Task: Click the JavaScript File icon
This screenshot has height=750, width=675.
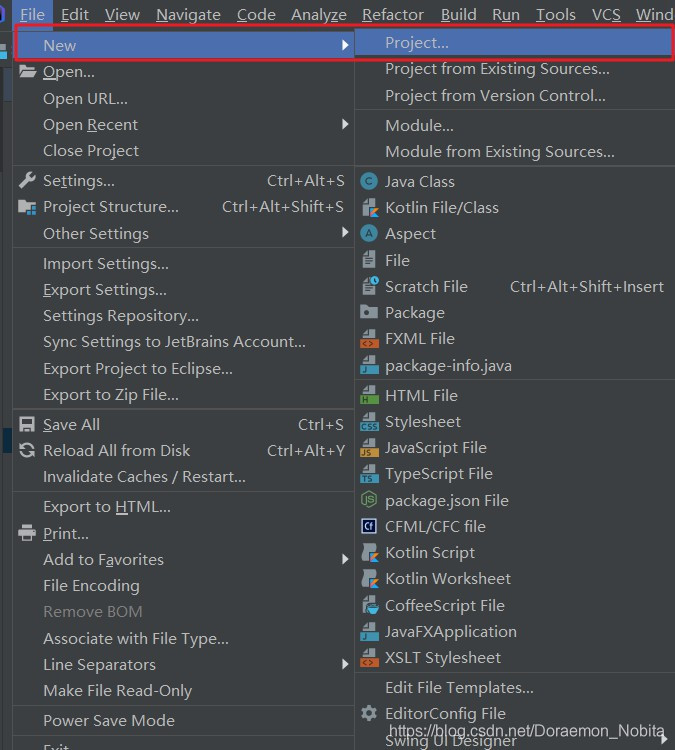Action: (x=369, y=448)
